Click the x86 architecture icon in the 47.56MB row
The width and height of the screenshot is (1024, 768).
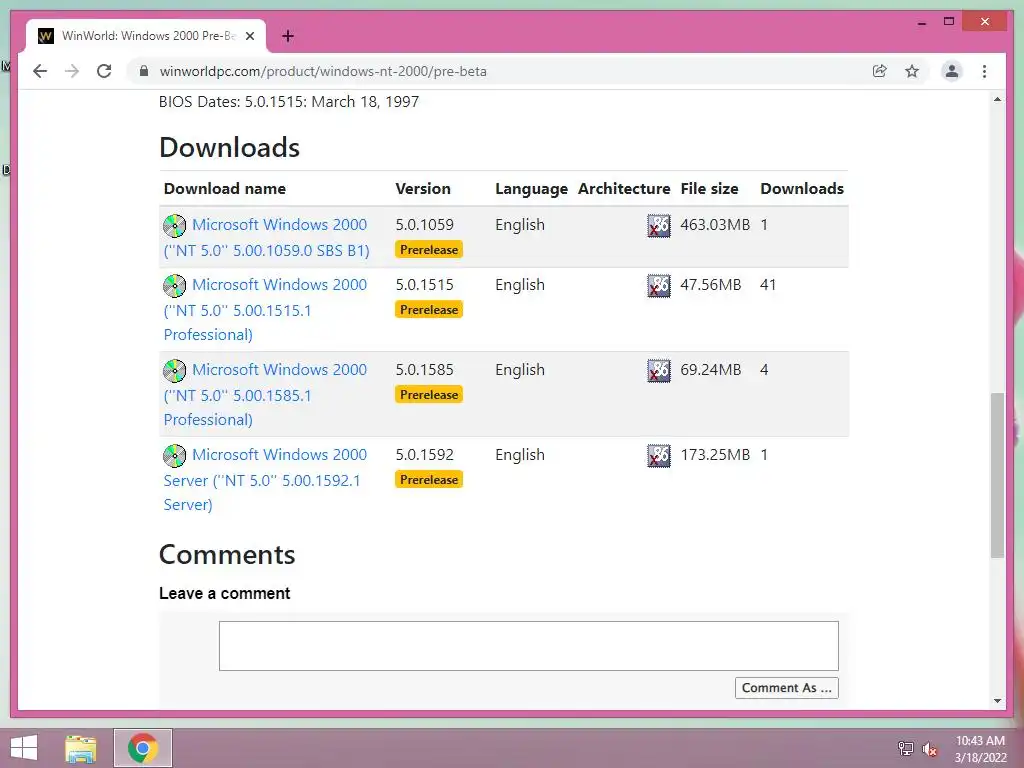[659, 286]
